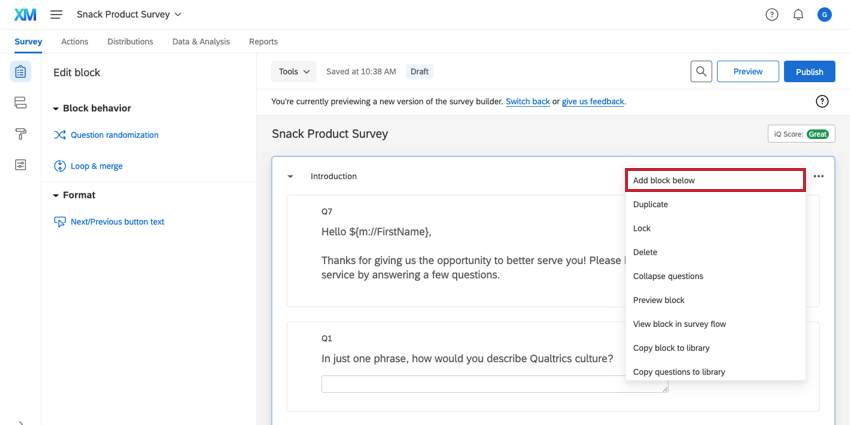Switch to the Data & Analysis tab
This screenshot has width=850, height=425.
click(200, 42)
